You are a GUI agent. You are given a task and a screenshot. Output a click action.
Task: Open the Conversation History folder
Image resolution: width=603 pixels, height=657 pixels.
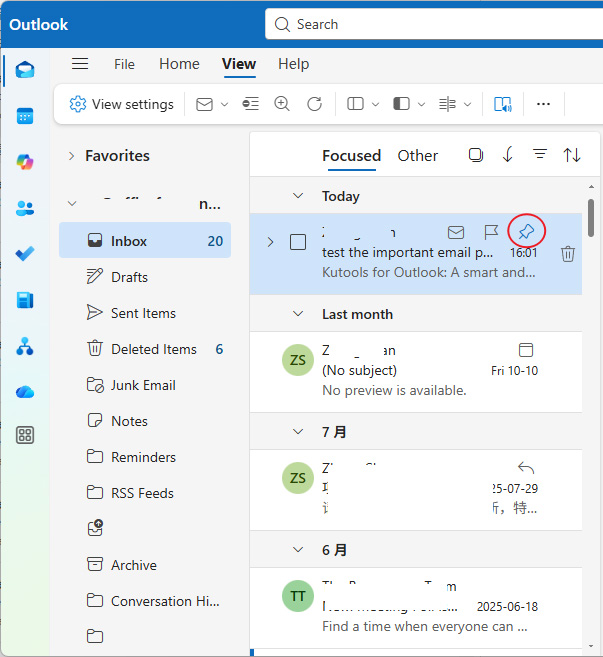tap(145, 601)
